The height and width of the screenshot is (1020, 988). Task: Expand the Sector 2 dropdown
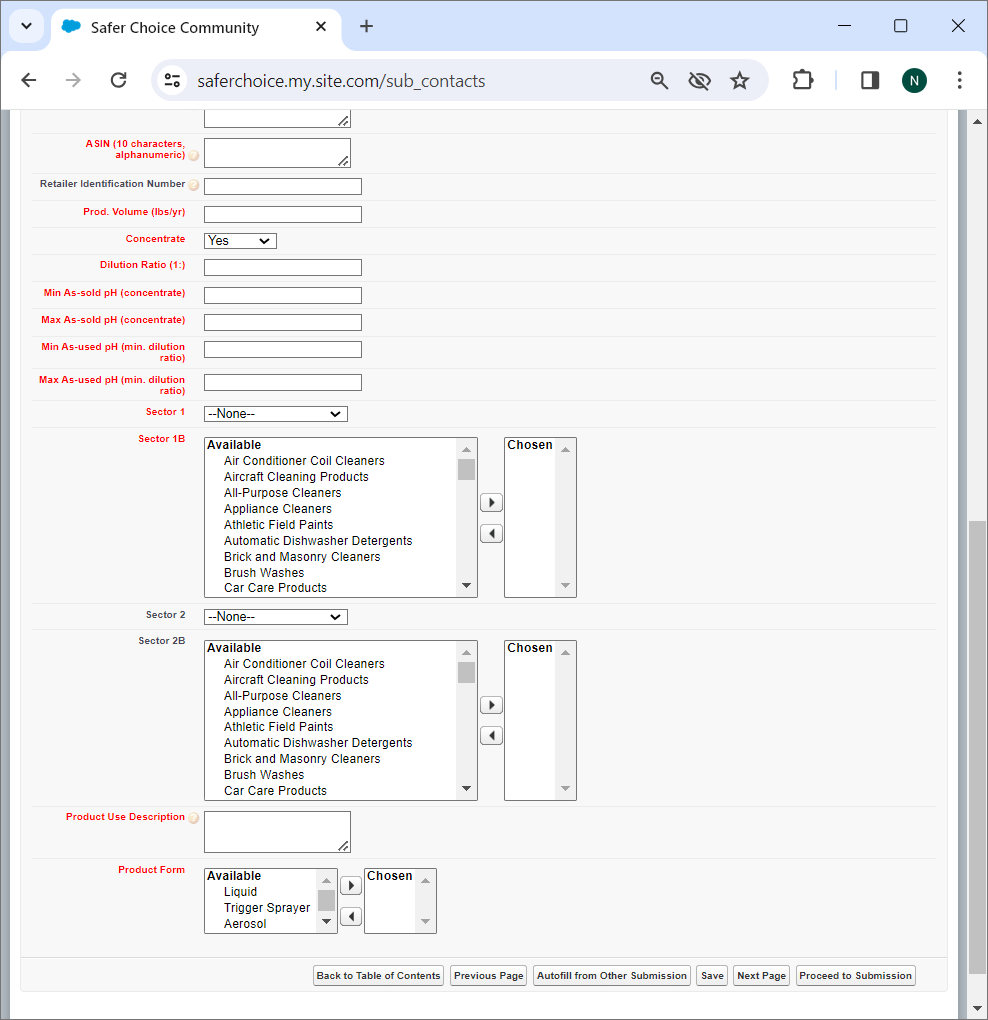point(275,617)
